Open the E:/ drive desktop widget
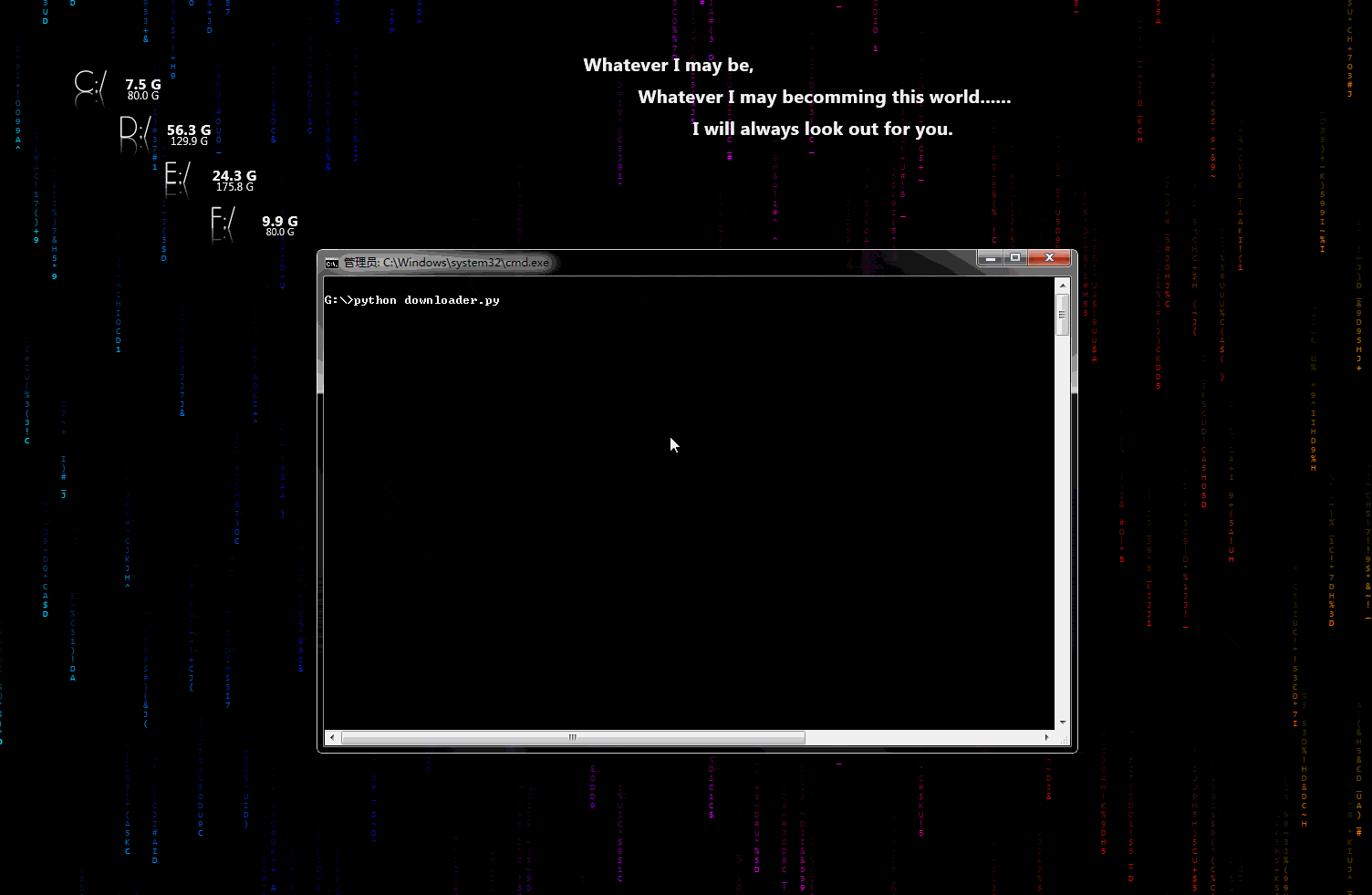 210,179
